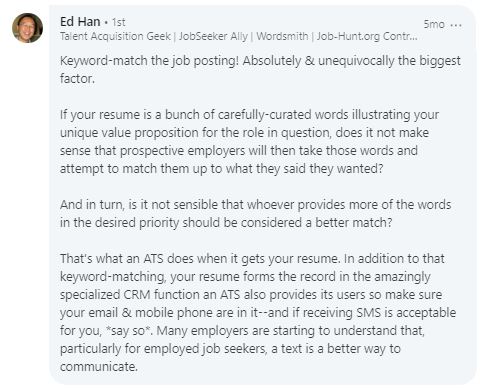Click the word "communicate." ending the comment
The width and height of the screenshot is (491, 388).
click(99, 366)
